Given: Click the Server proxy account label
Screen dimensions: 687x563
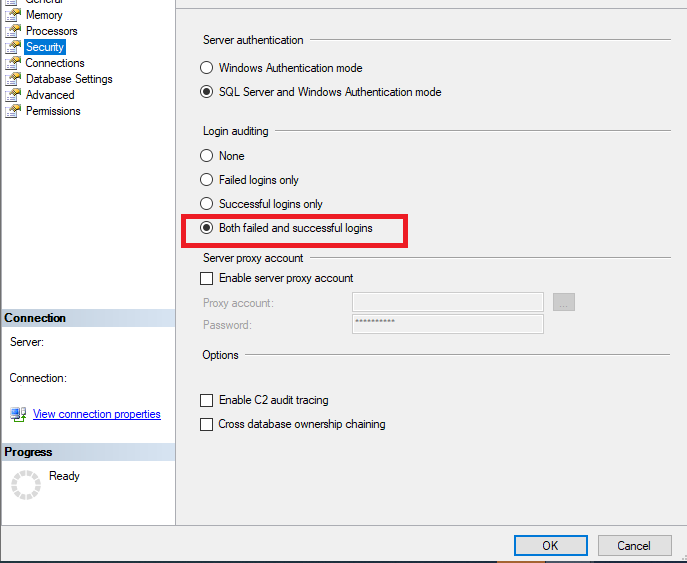Looking at the screenshot, I should click(x=253, y=258).
